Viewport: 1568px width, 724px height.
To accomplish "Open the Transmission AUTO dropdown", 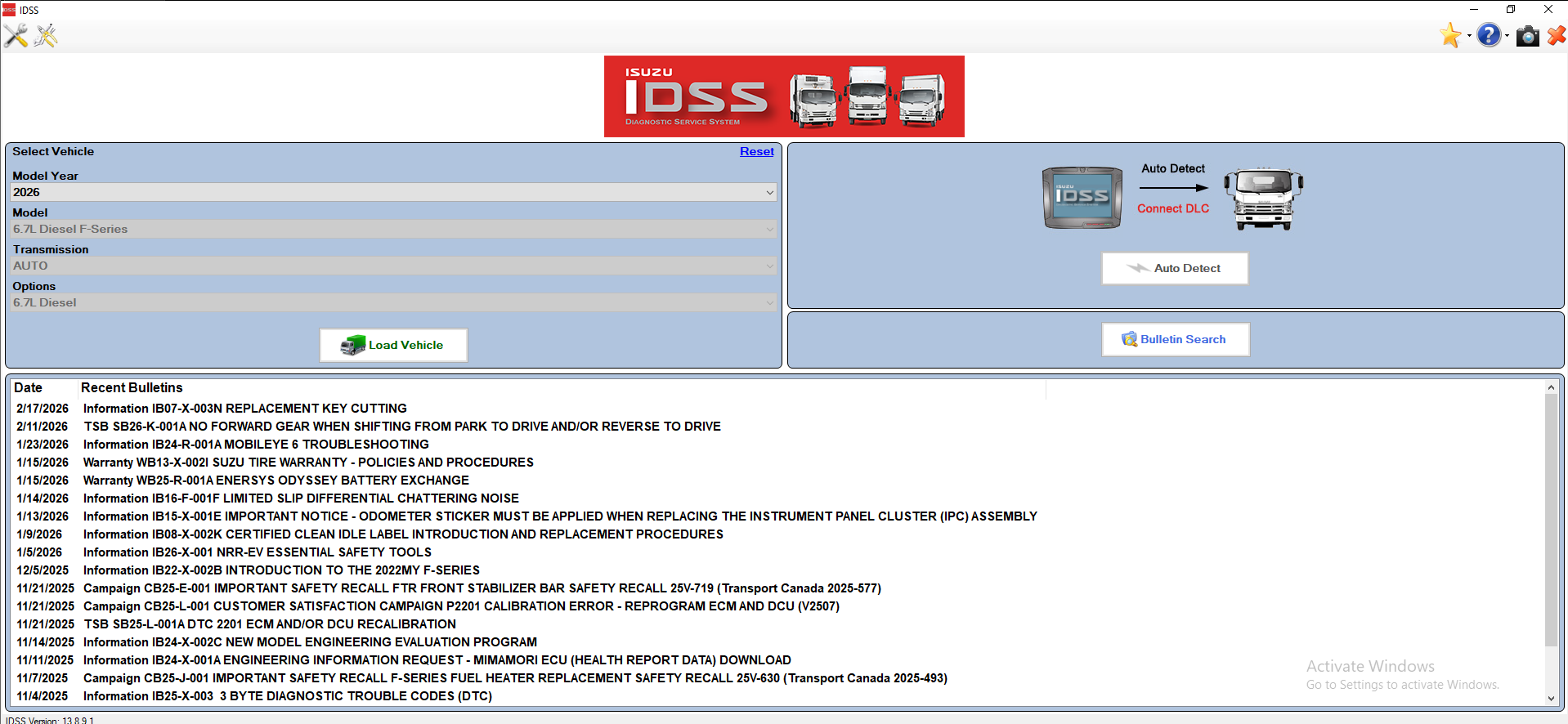I will pyautogui.click(x=393, y=266).
